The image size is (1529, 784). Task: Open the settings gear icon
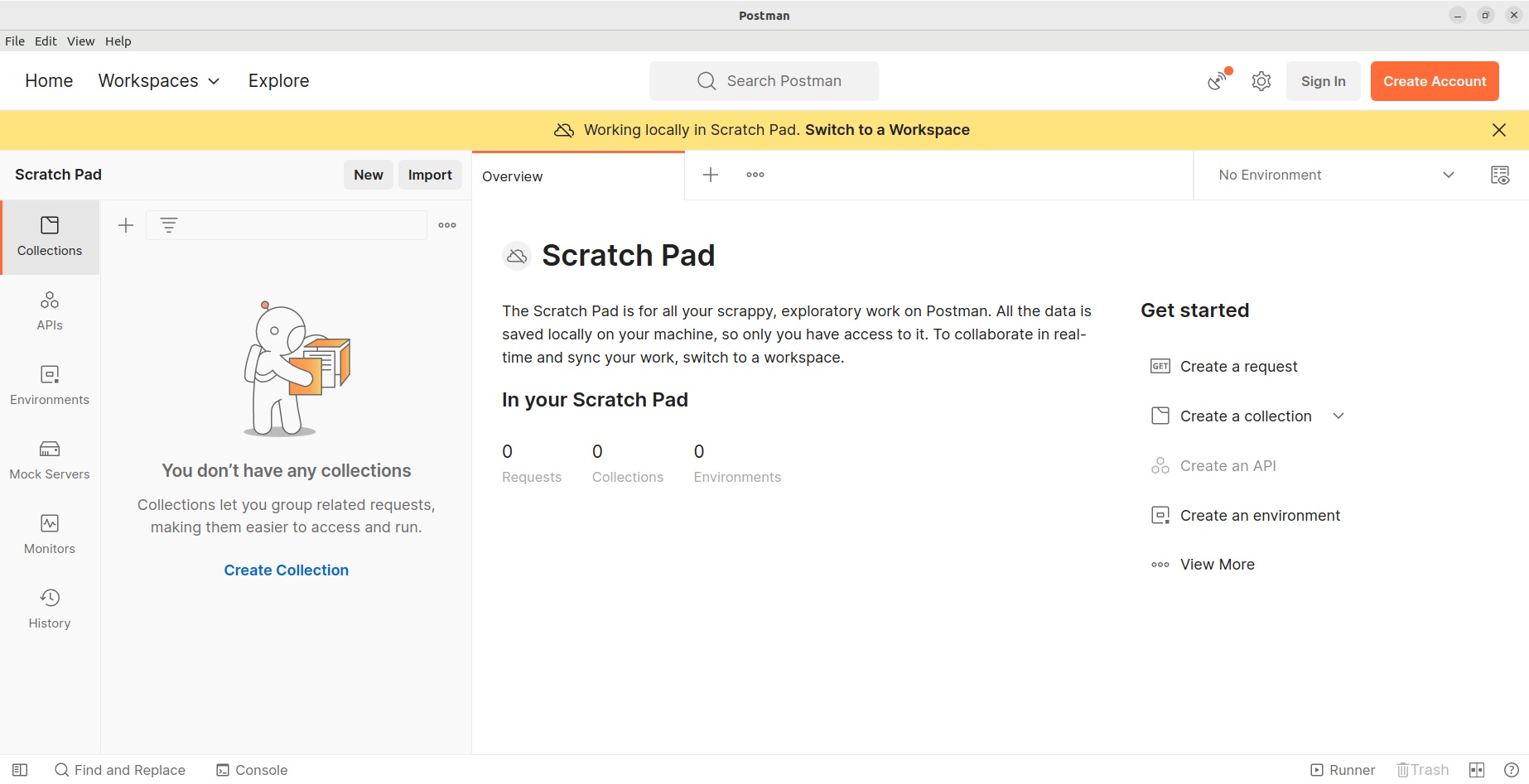1261,81
